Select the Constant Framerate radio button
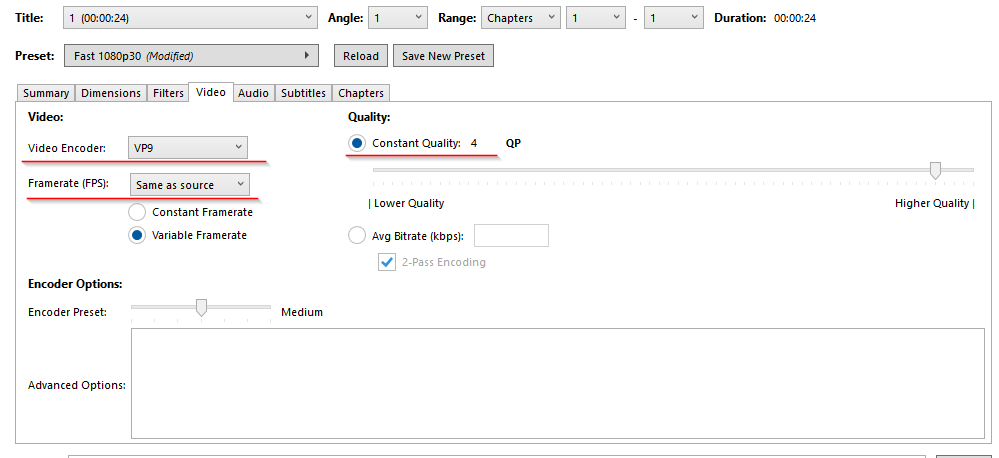Viewport: 999px width, 458px height. click(x=137, y=212)
